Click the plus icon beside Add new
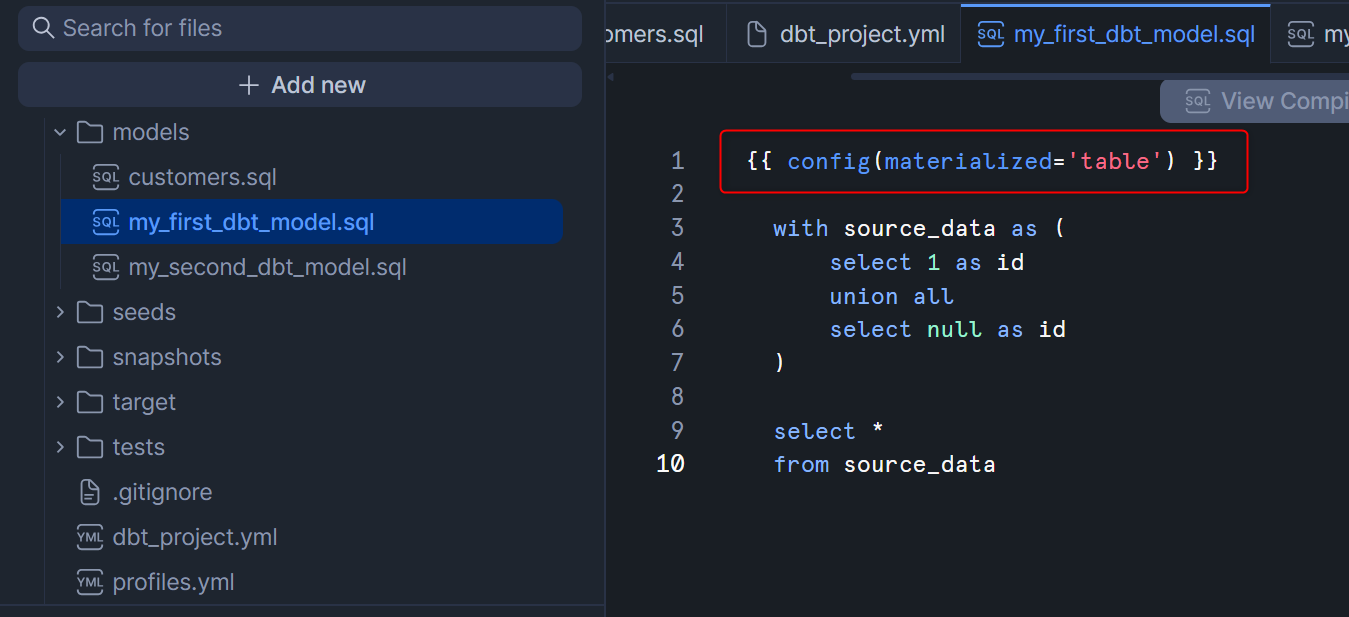Screen dimensions: 1349x617 pos(249,85)
